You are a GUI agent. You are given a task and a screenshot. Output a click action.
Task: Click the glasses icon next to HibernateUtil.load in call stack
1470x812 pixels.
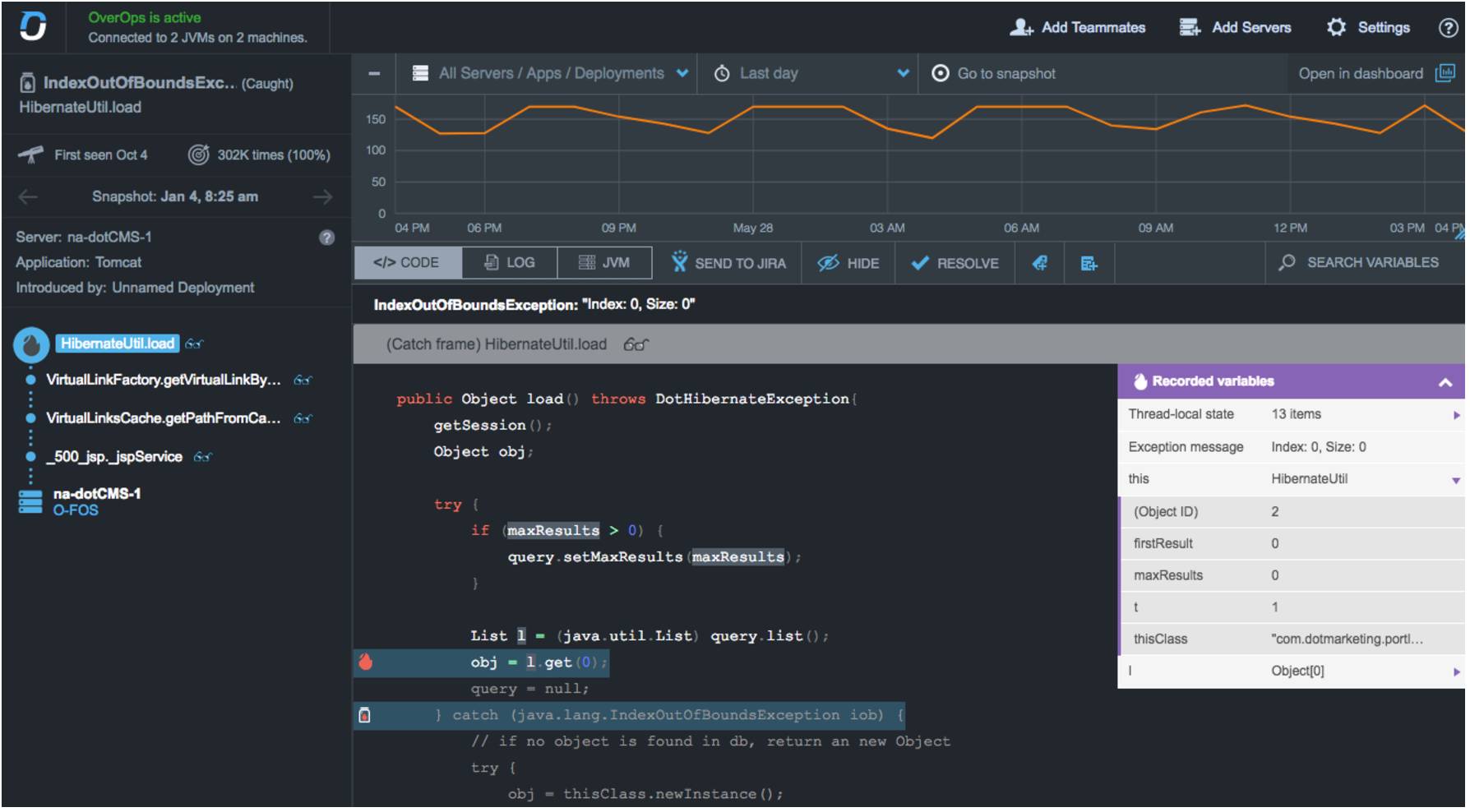(194, 344)
